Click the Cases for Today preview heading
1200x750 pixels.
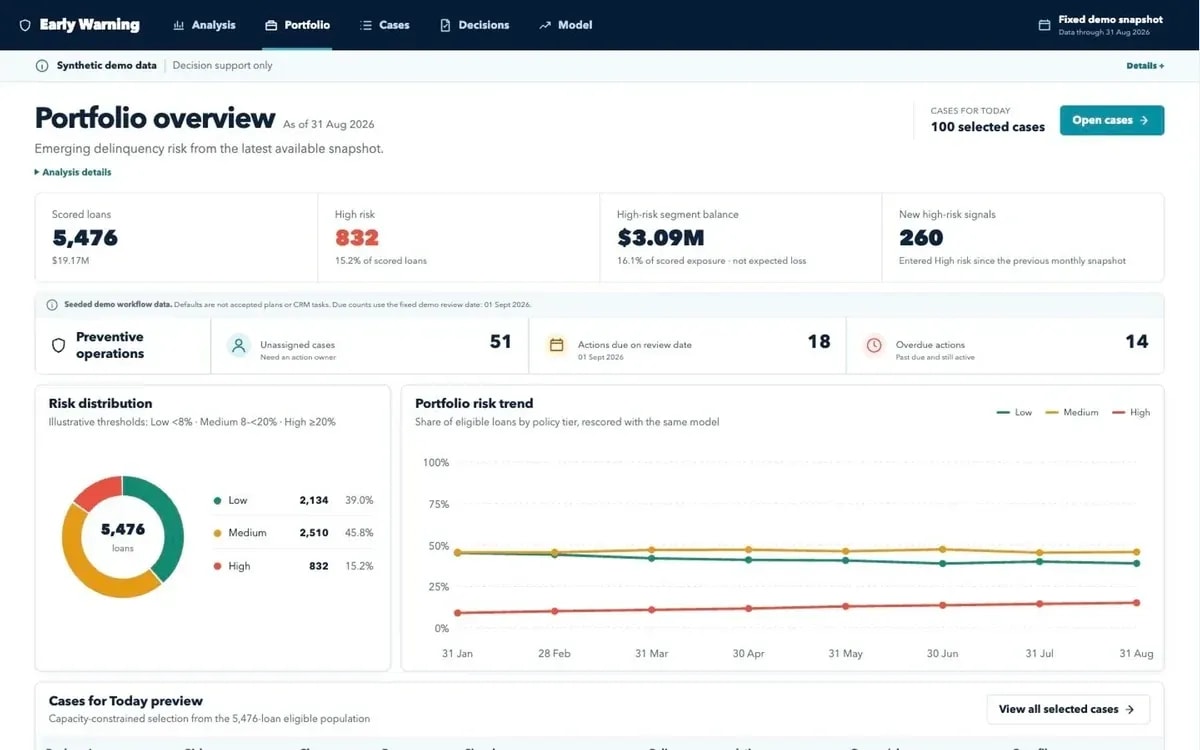[126, 701]
